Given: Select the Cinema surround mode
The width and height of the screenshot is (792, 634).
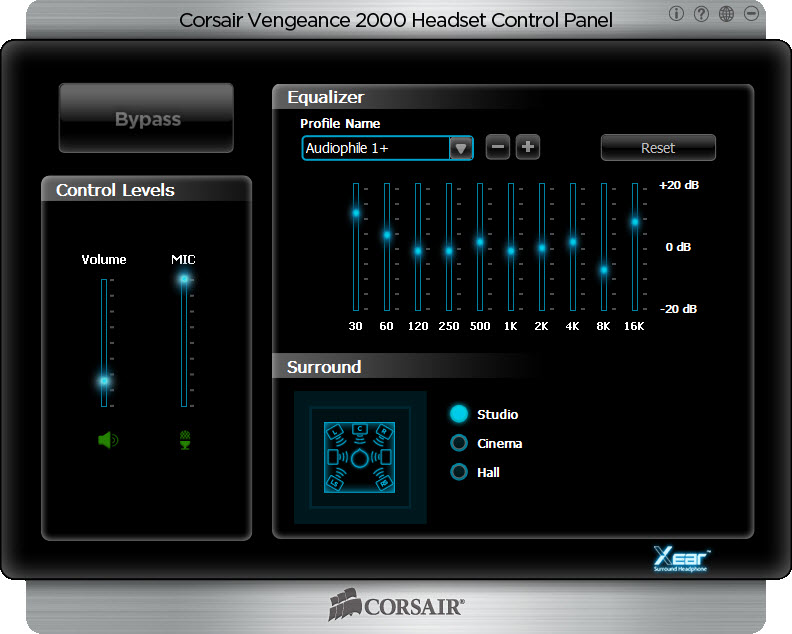Looking at the screenshot, I should point(459,443).
